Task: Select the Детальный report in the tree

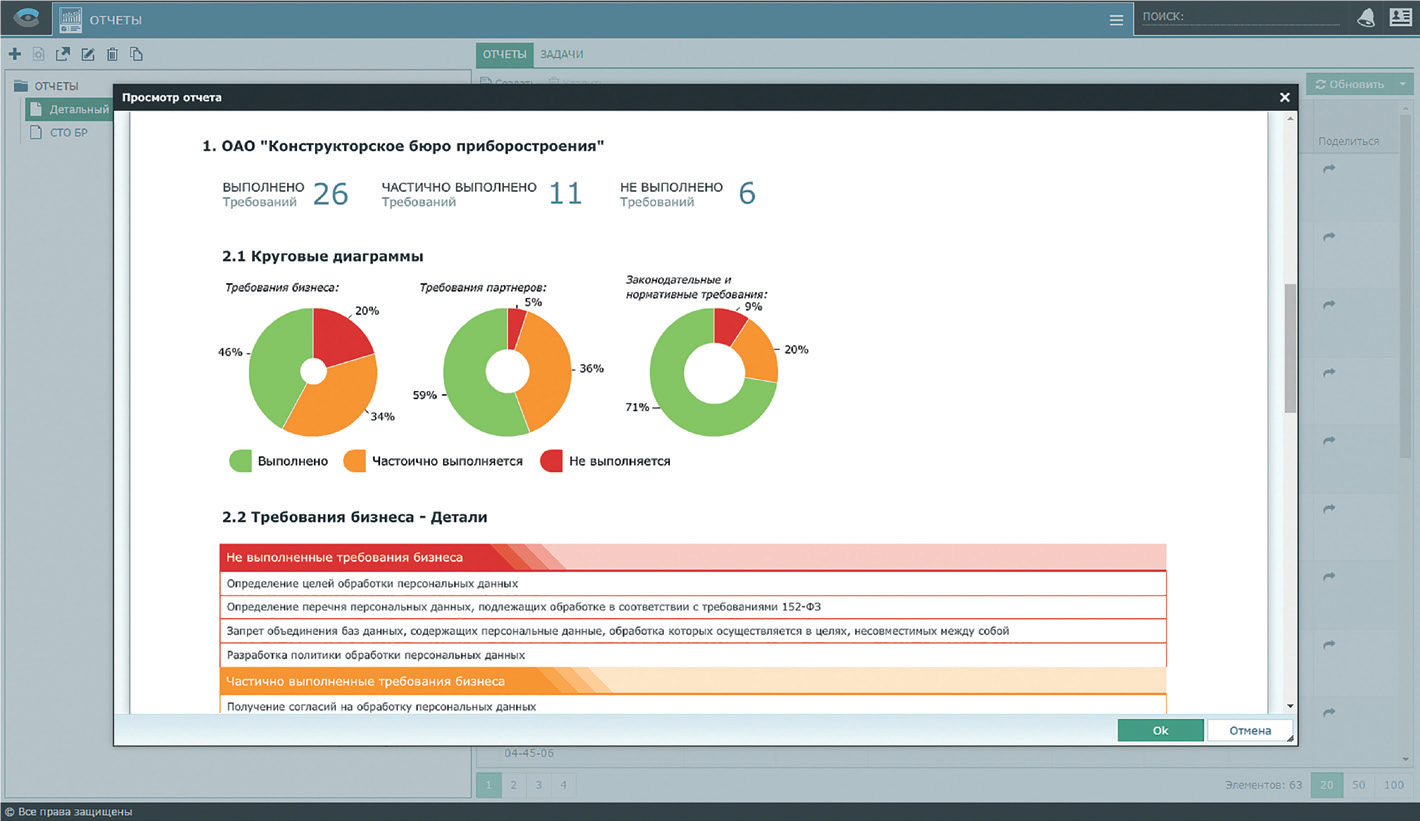Action: 70,109
